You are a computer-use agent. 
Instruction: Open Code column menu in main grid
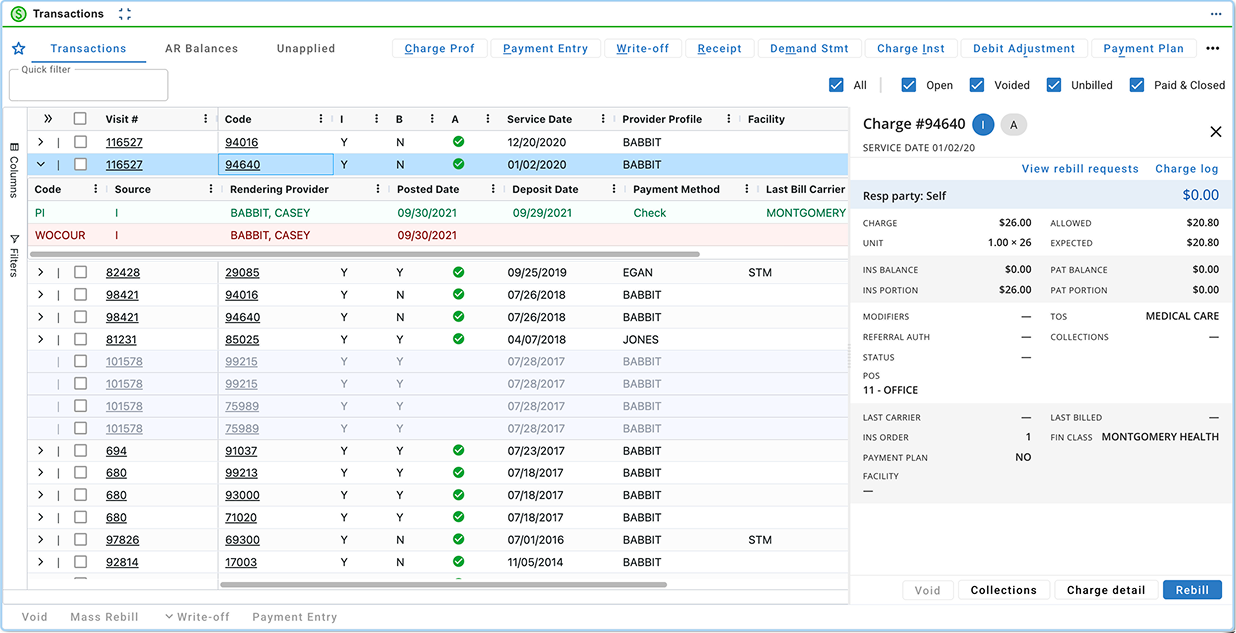coord(321,119)
